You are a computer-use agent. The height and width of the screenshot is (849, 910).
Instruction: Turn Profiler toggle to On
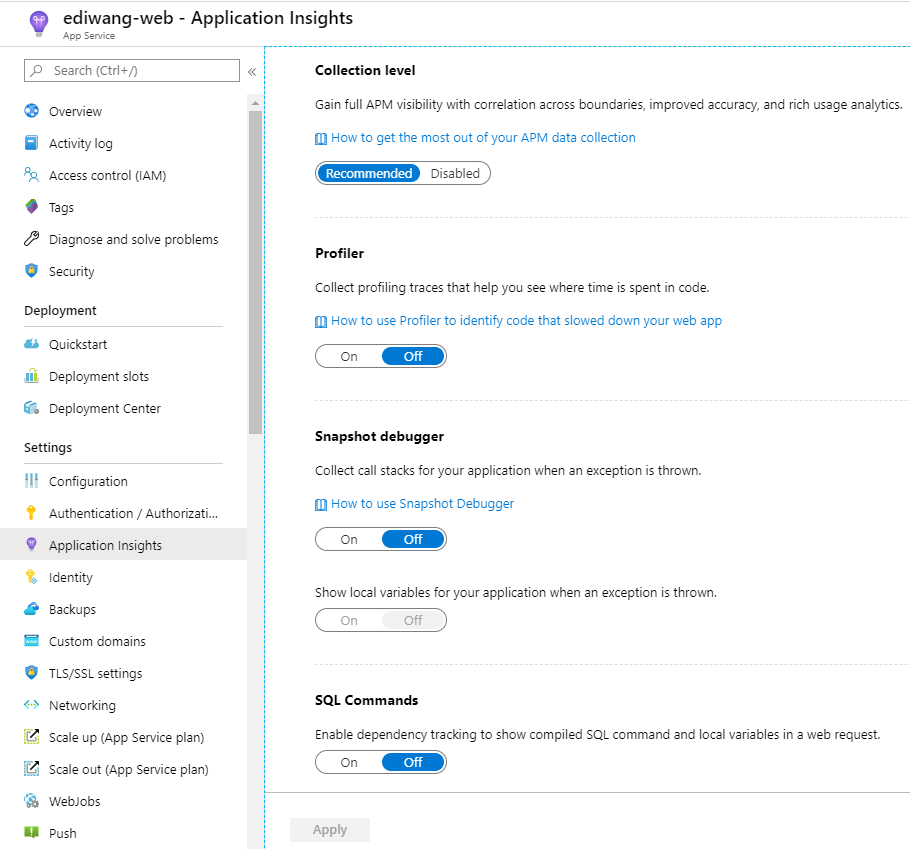pyautogui.click(x=349, y=356)
